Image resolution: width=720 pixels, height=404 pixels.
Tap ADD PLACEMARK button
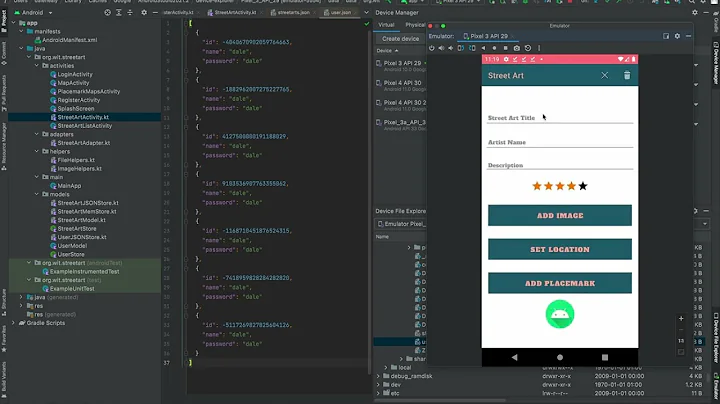point(560,283)
